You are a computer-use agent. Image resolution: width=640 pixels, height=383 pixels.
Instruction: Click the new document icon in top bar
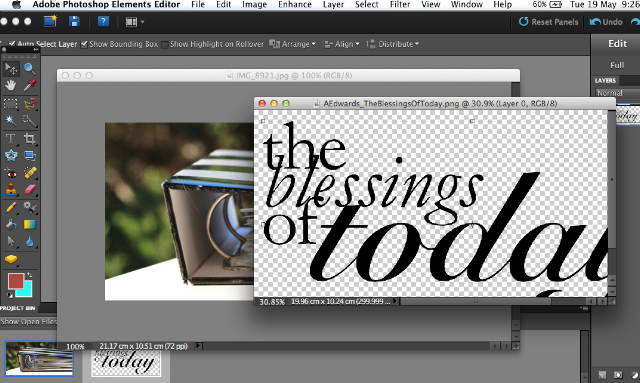[x=50, y=21]
